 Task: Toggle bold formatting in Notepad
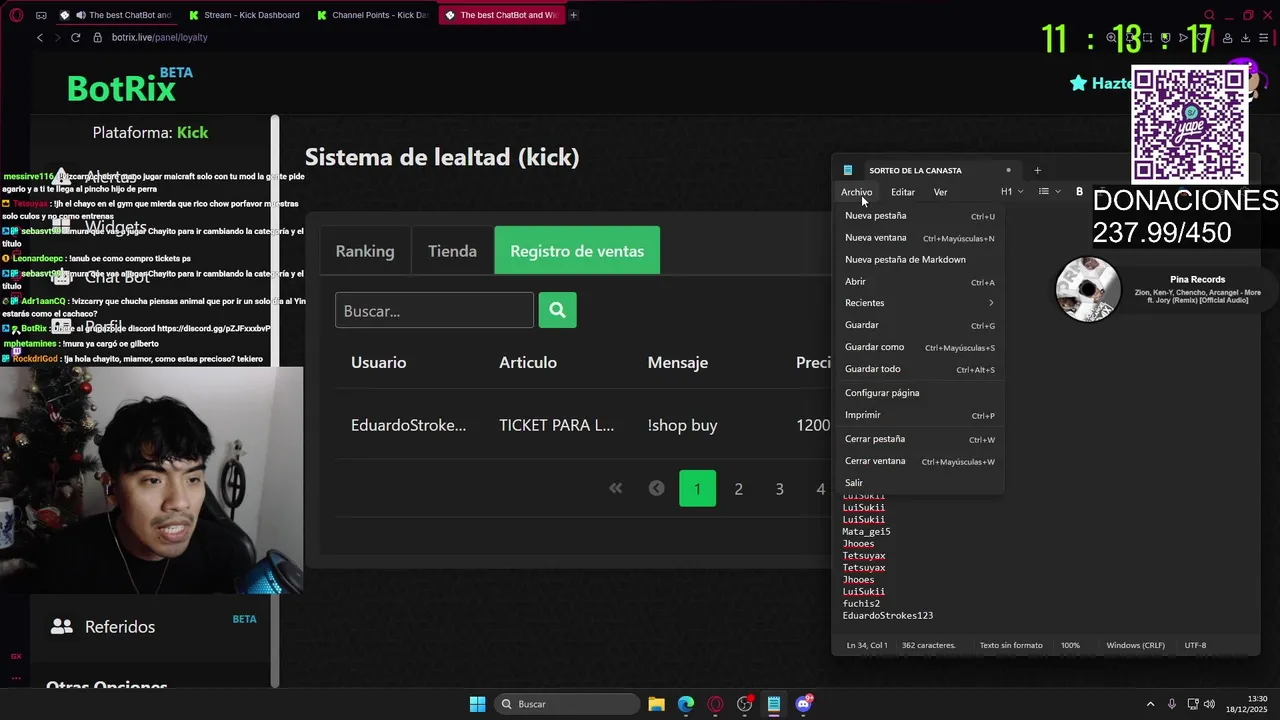1079,191
